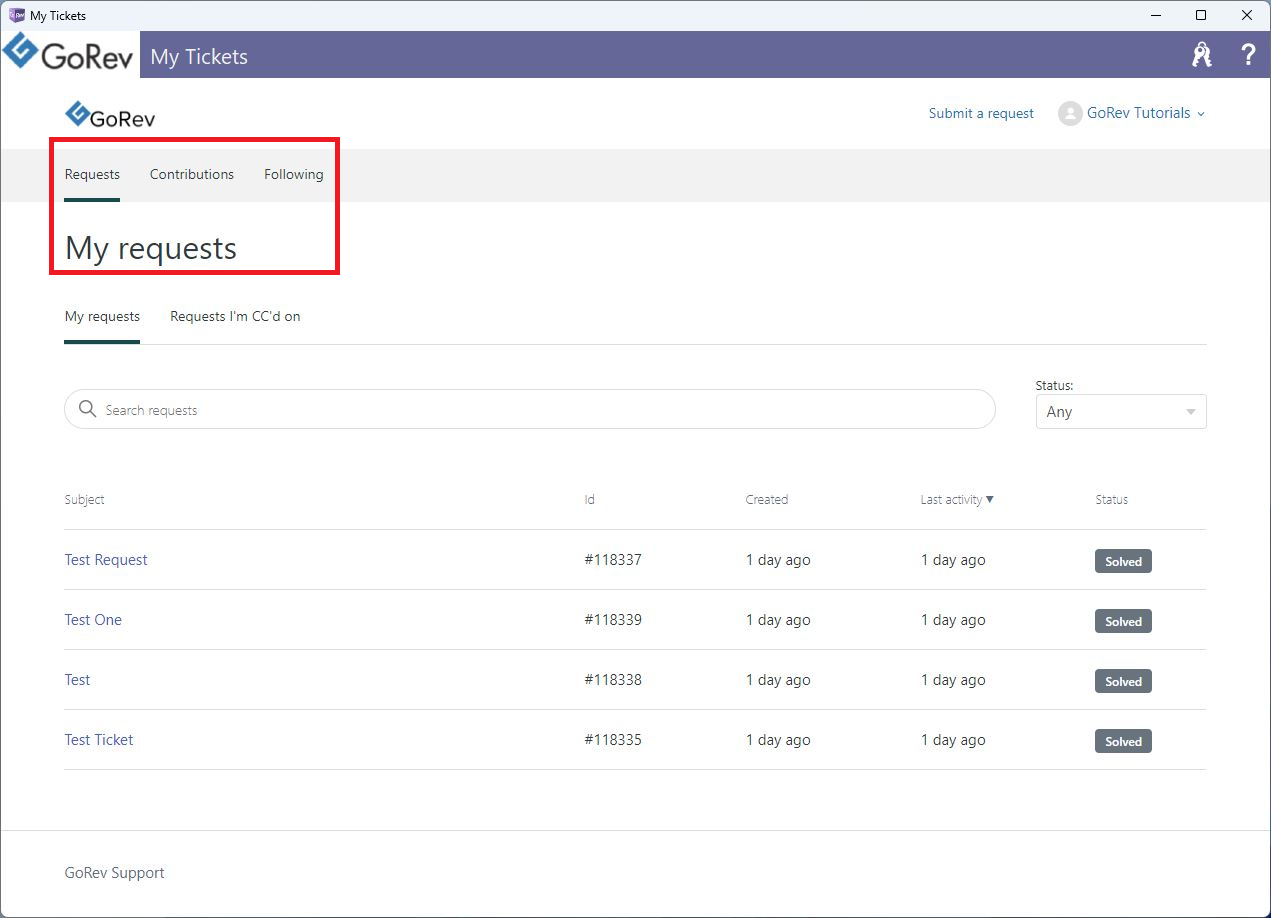Click the GoRev help center logo
The image size is (1271, 918).
[x=110, y=115]
